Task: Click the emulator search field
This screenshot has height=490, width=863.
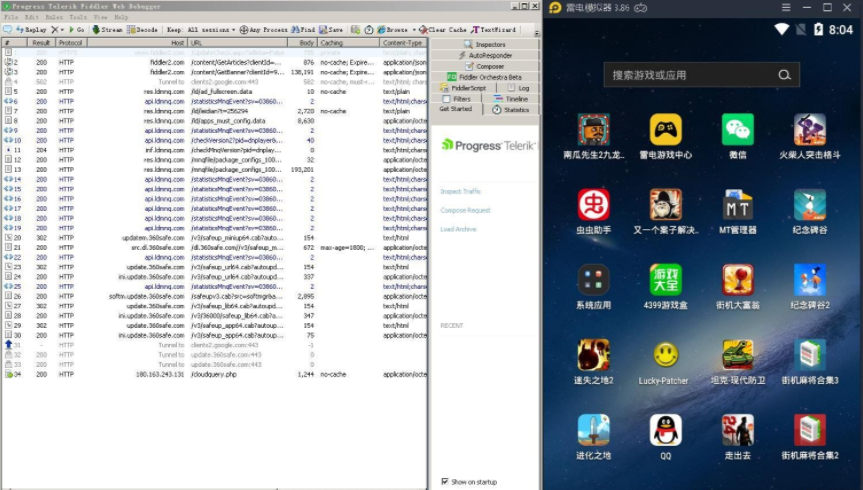Action: pyautogui.click(x=701, y=75)
